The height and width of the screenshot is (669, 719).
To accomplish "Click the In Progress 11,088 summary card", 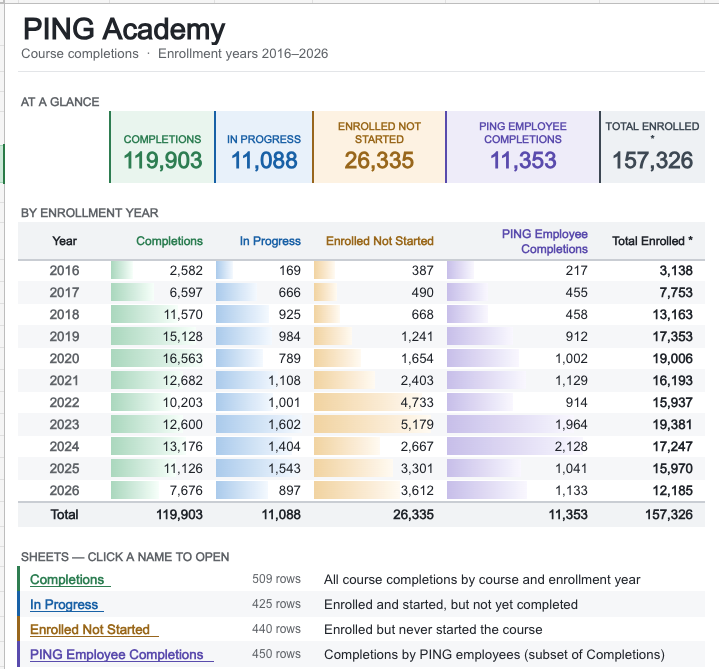I will coord(264,147).
